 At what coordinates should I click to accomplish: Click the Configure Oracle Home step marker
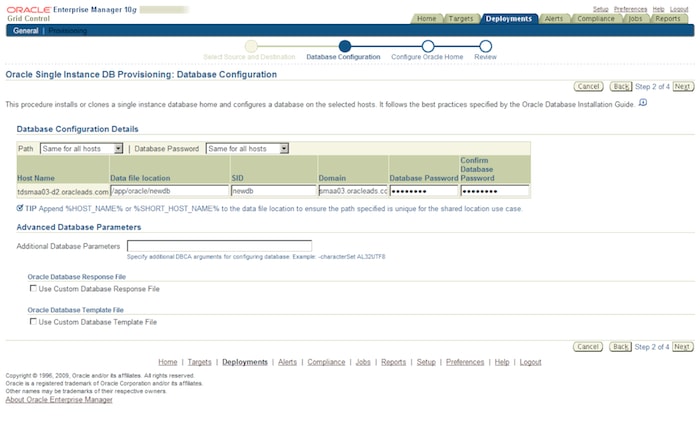click(428, 46)
